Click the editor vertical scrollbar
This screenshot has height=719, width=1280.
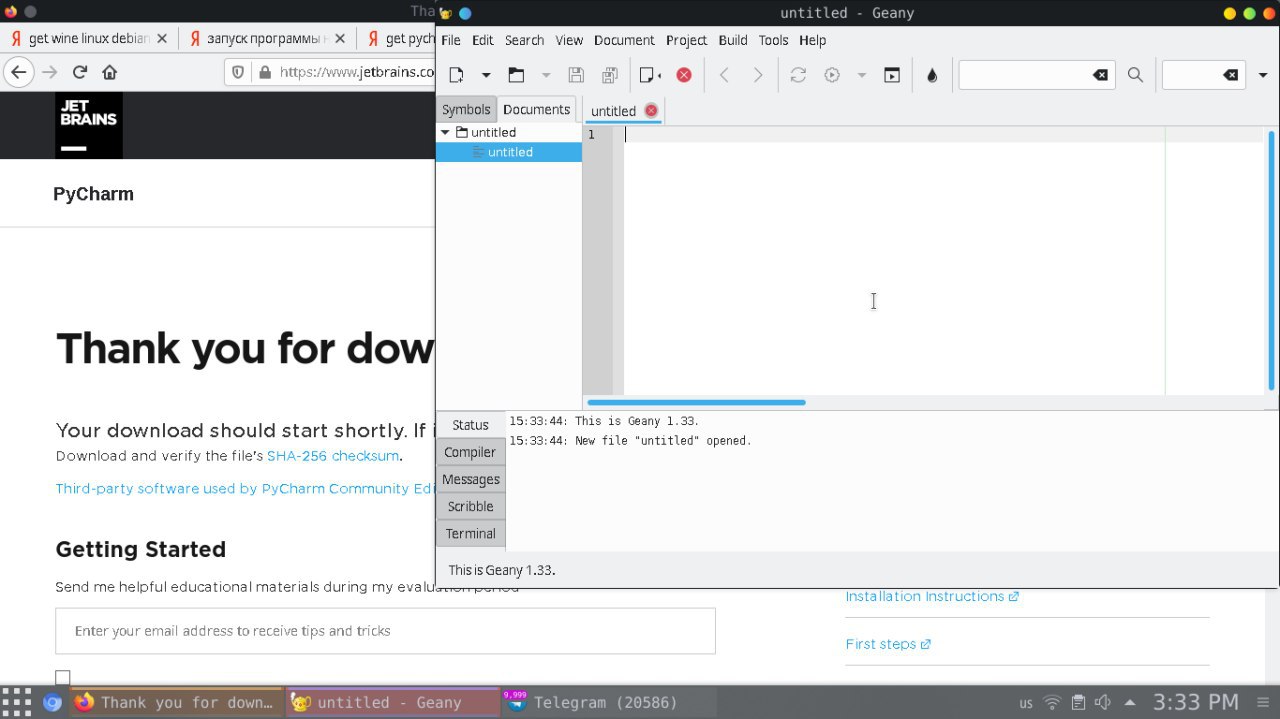pyautogui.click(x=1271, y=260)
